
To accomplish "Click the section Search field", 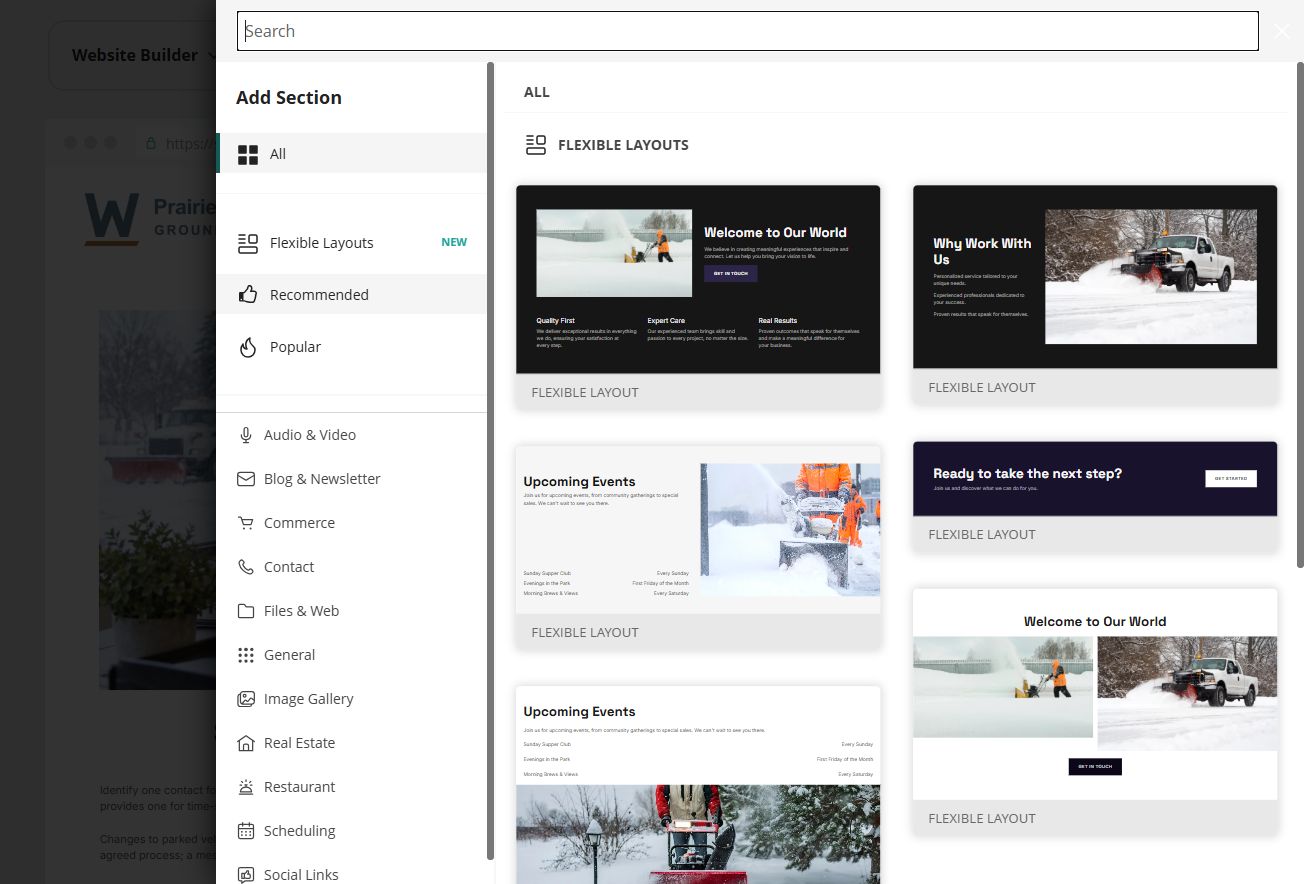I will tap(747, 31).
